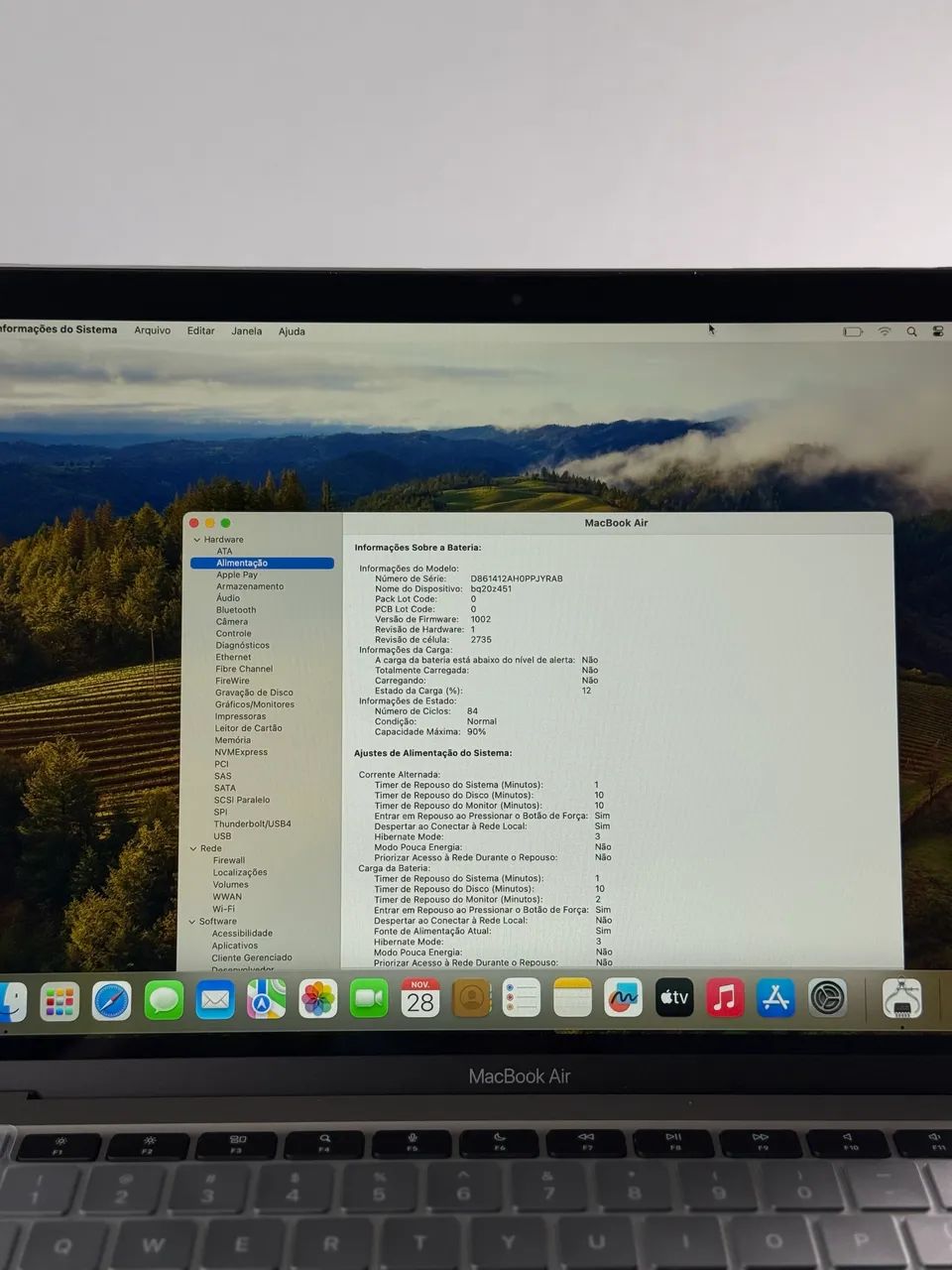Select the Câmera entry in the sidebar
This screenshot has height=1270, width=952.
[x=231, y=621]
